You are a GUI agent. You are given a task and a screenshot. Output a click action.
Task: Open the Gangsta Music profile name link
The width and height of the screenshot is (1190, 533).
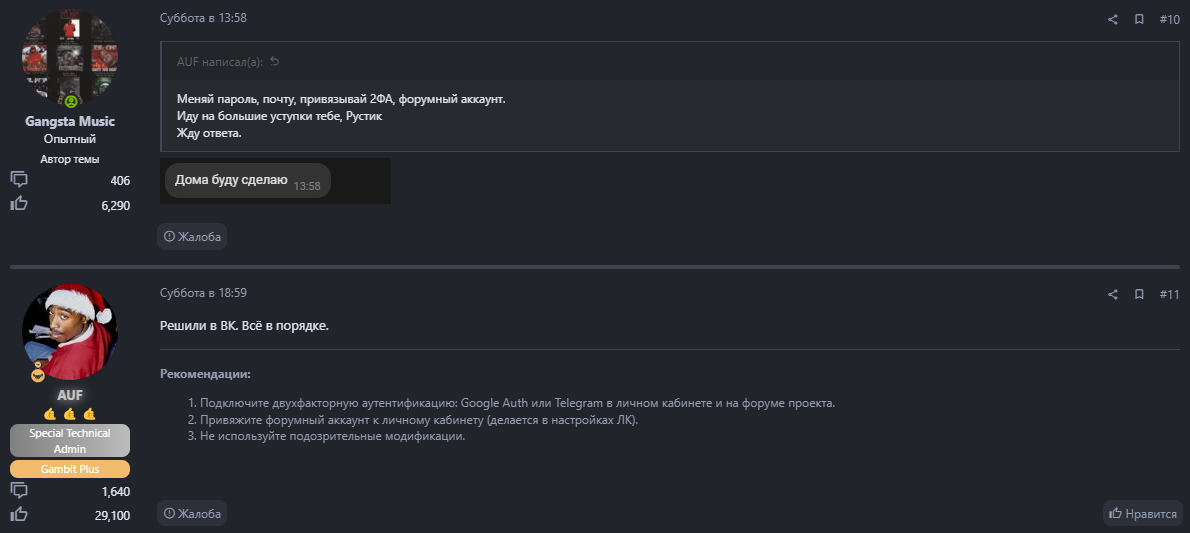[x=70, y=121]
